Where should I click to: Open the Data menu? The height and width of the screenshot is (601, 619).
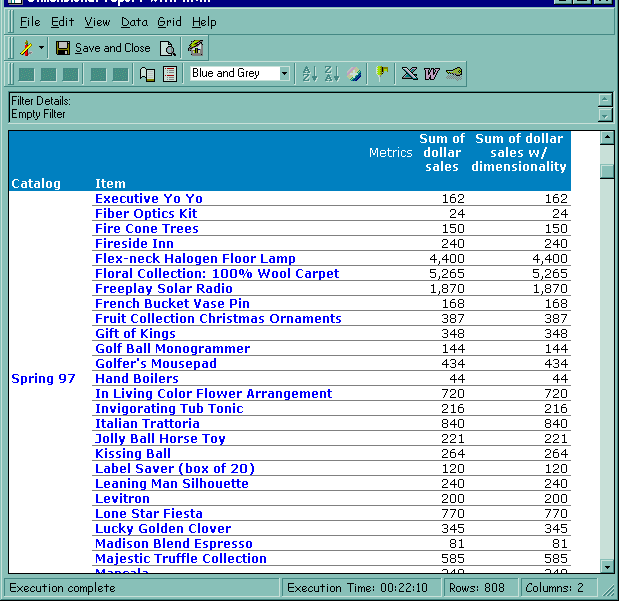(x=134, y=22)
